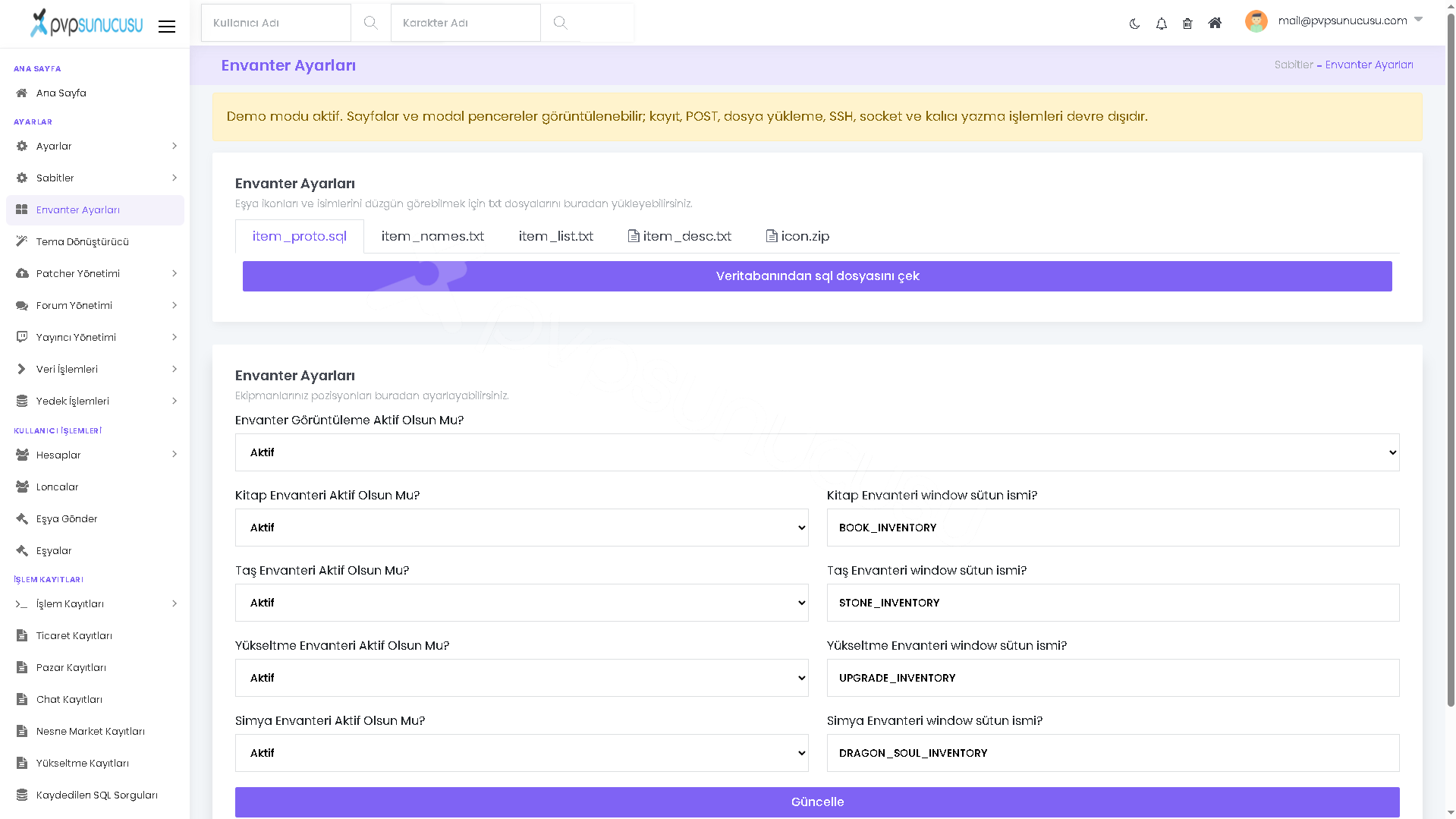Screen dimensions: 1456x819
Task: Click Sabitler breadcrumb link
Action: click(x=1294, y=65)
